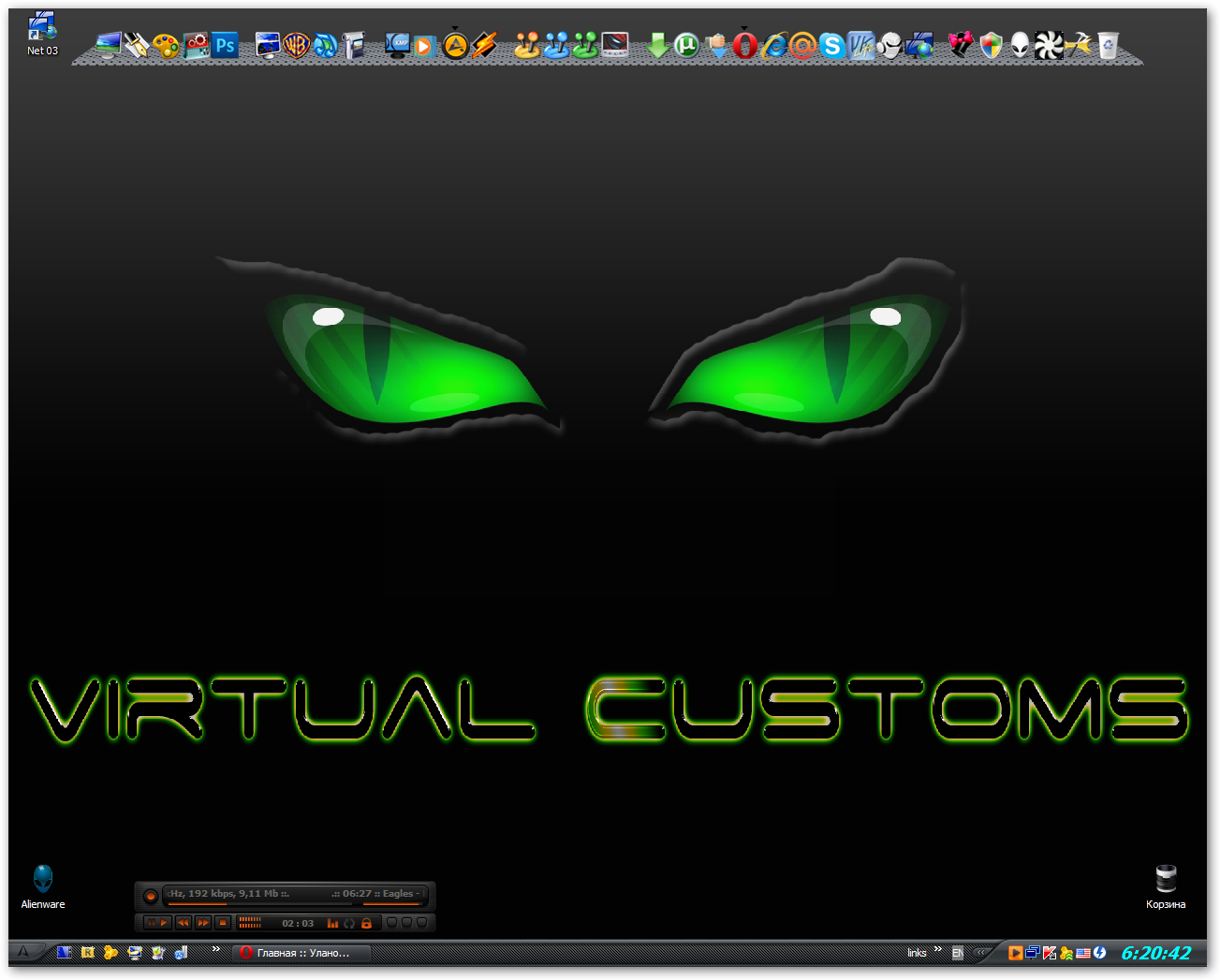Toggle shuffle playback in the player

tap(333, 922)
